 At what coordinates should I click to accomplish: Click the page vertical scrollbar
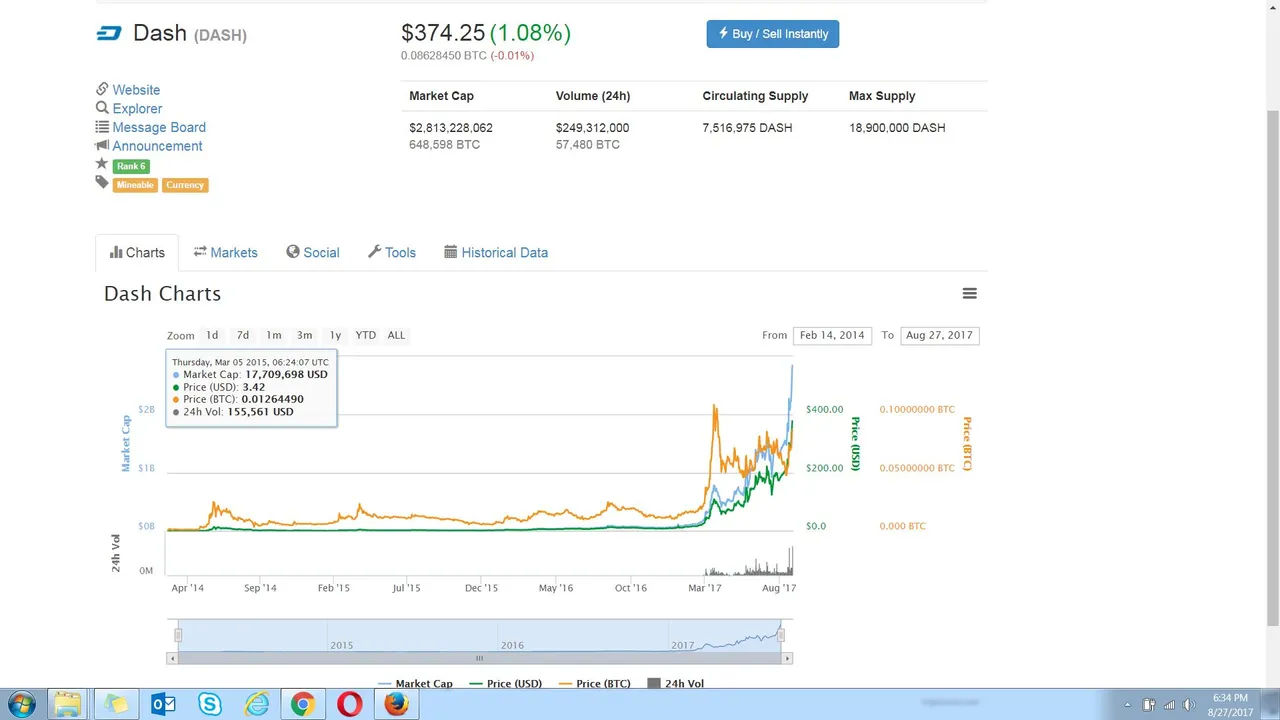click(x=1272, y=370)
